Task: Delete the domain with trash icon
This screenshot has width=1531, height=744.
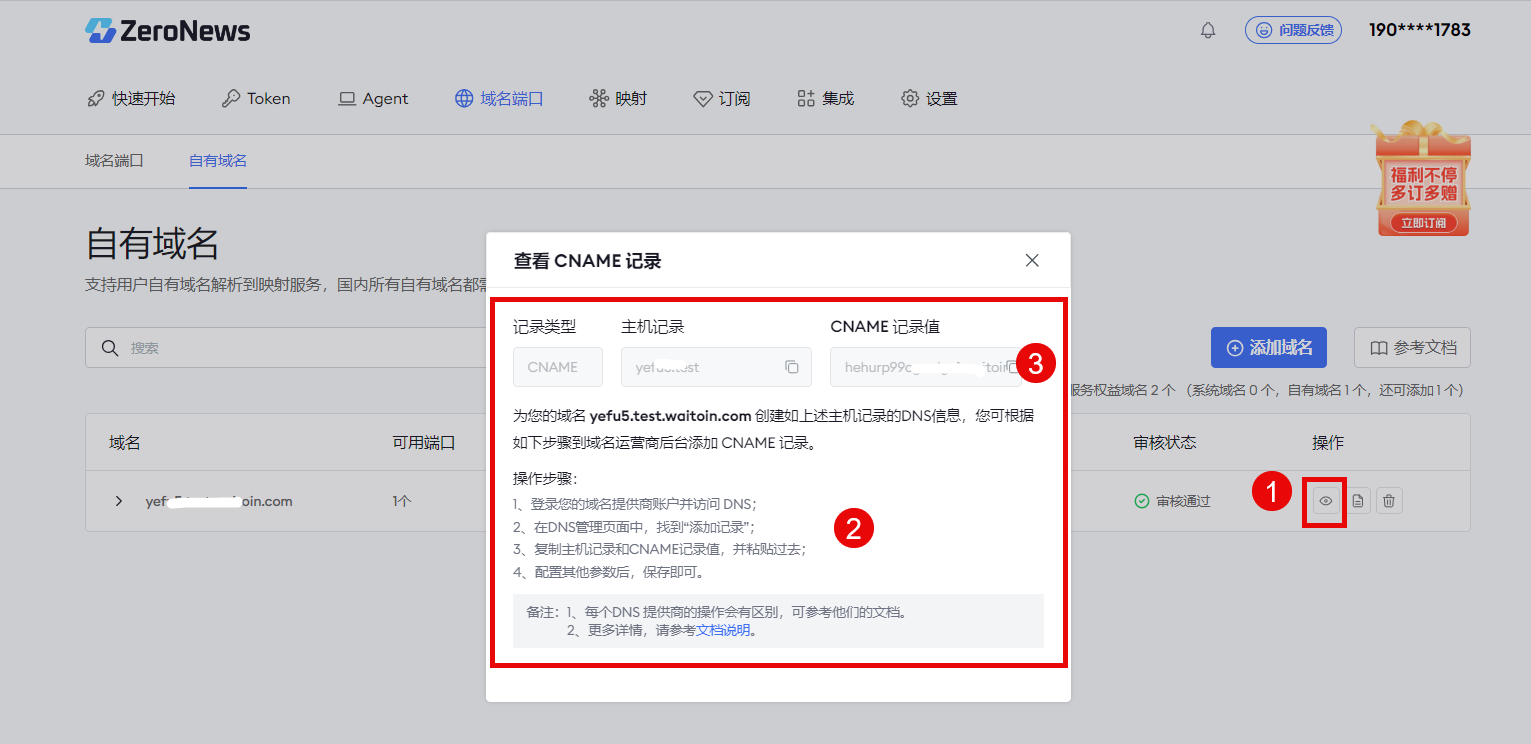Action: tap(1389, 501)
